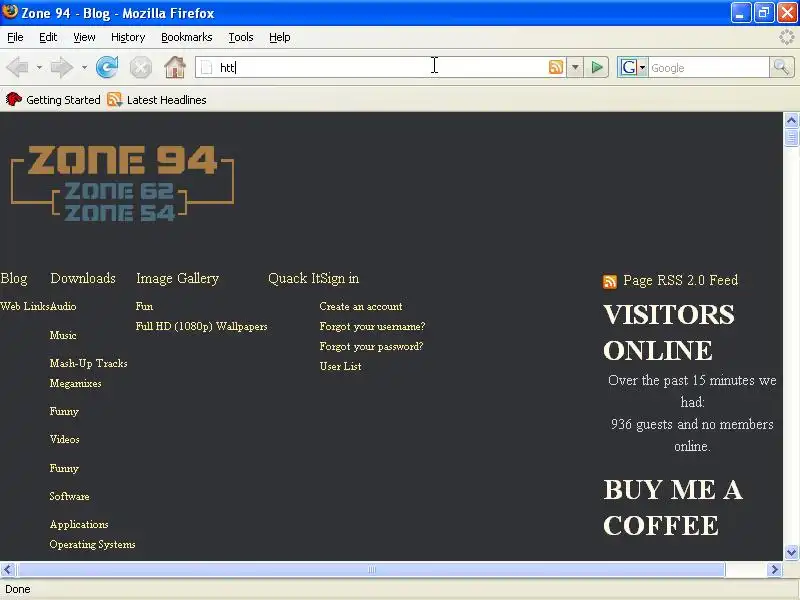
Task: Open the Tools menu
Action: coord(241,37)
